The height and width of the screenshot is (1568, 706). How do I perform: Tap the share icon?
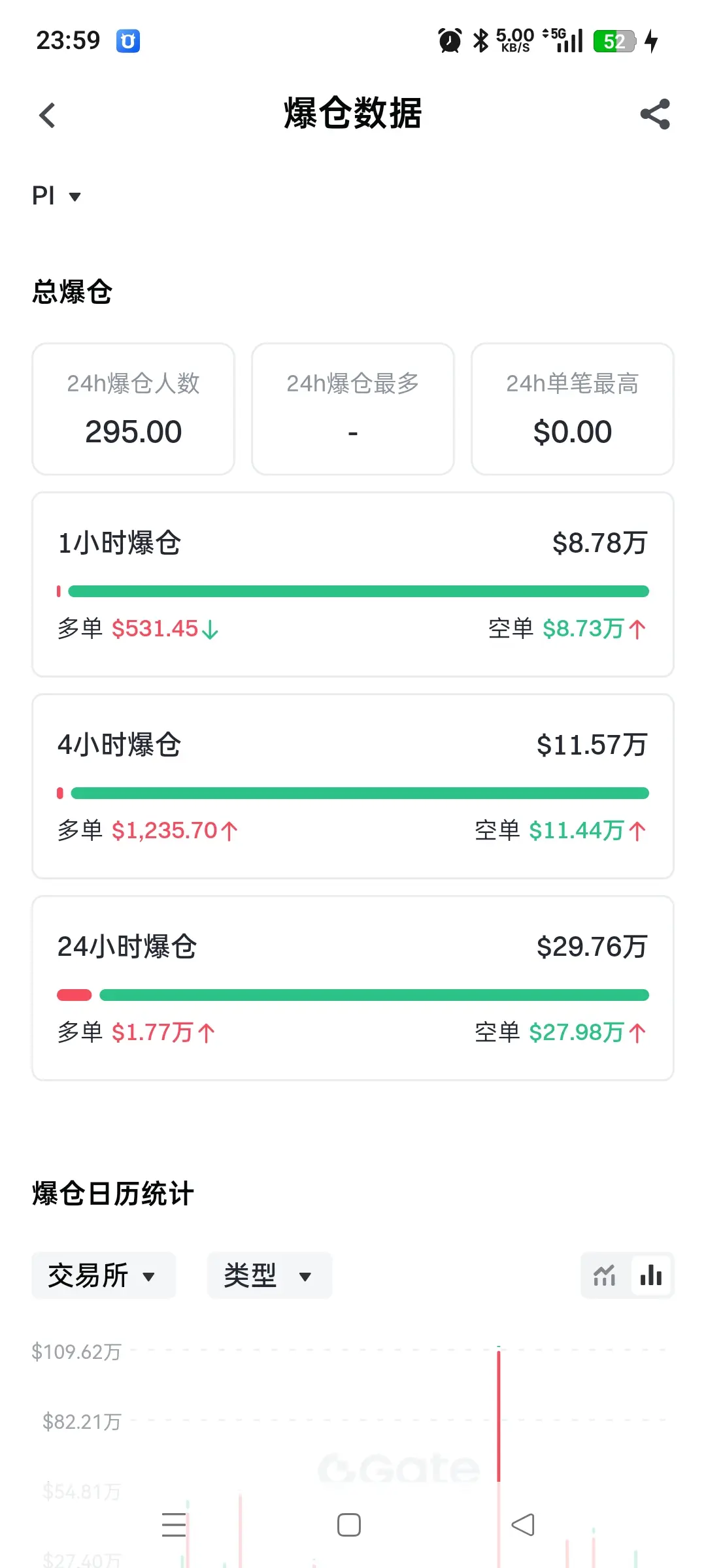pyautogui.click(x=655, y=114)
